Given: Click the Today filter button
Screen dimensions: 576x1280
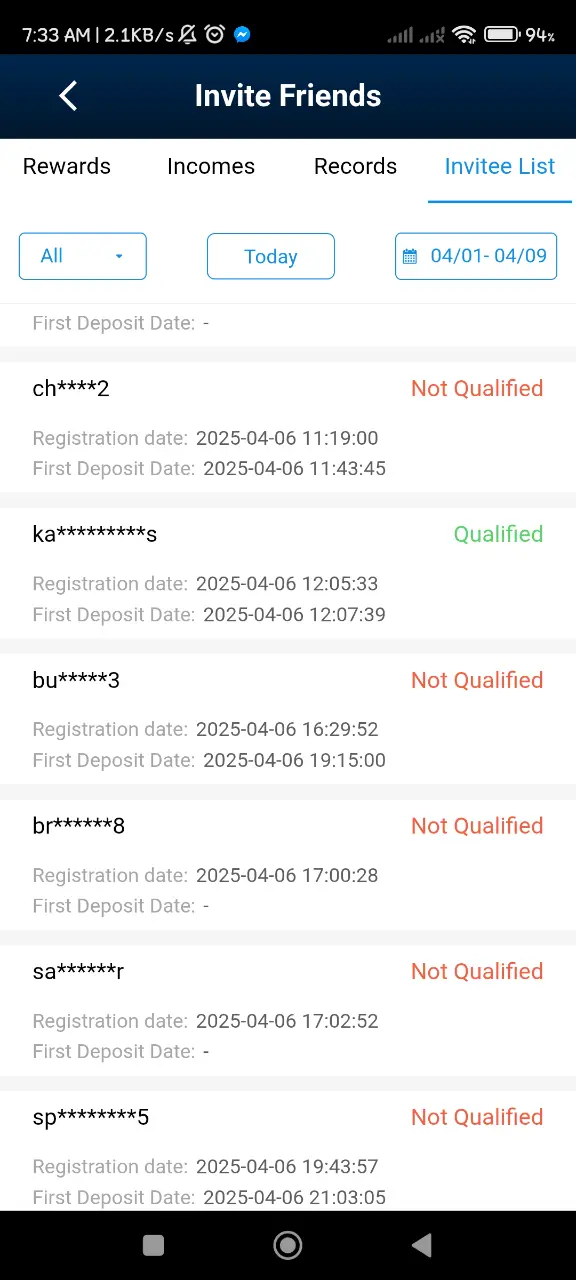Looking at the screenshot, I should tap(271, 256).
